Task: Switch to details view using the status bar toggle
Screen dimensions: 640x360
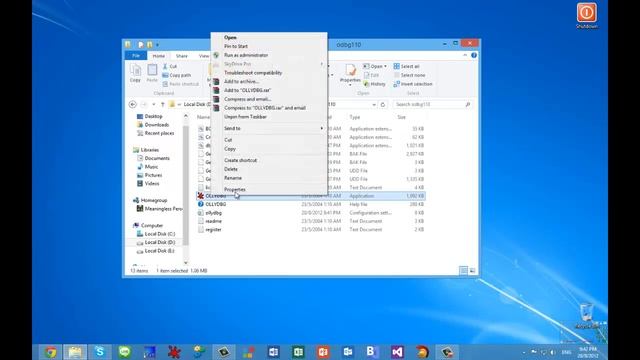Action: click(463, 271)
